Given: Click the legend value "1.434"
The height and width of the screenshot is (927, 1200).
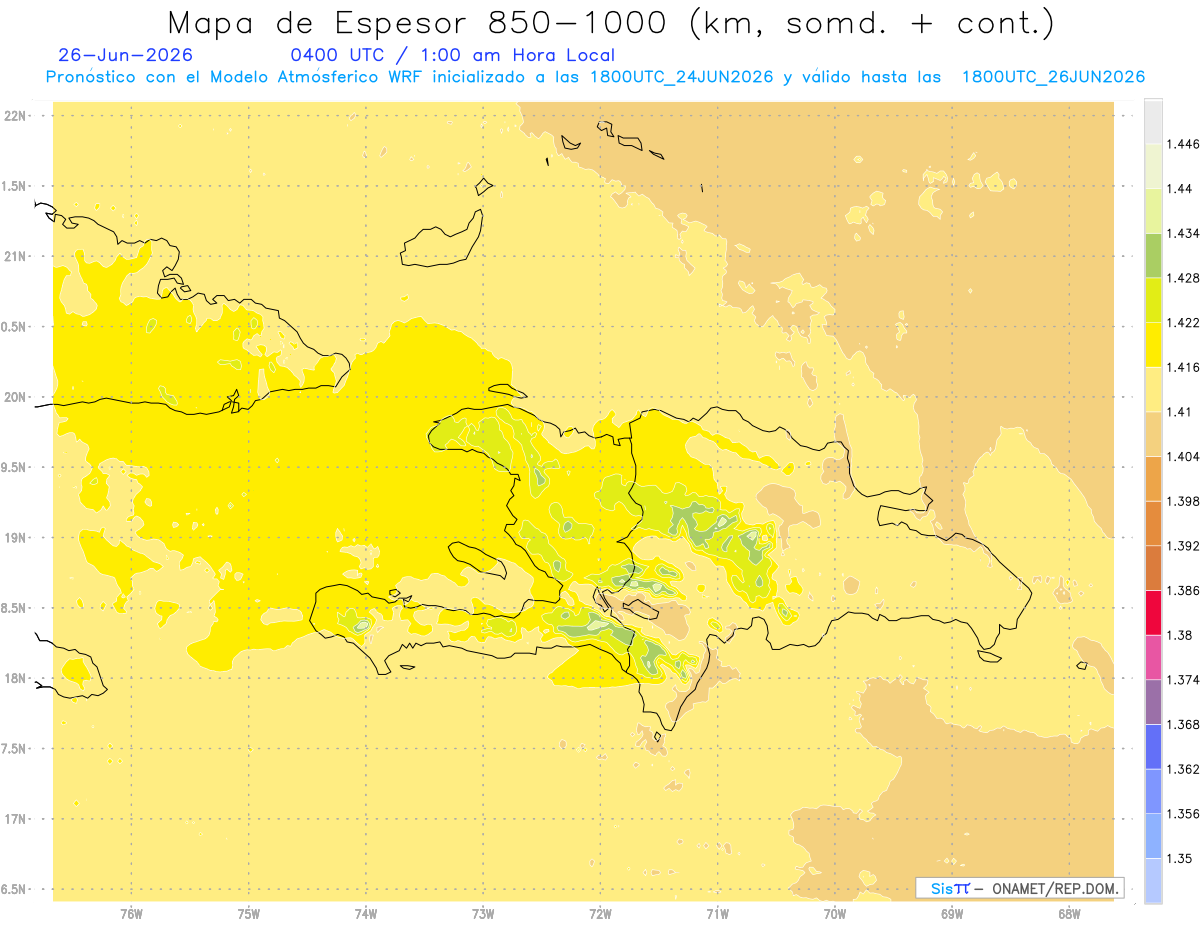Looking at the screenshot, I should pos(1183,233).
